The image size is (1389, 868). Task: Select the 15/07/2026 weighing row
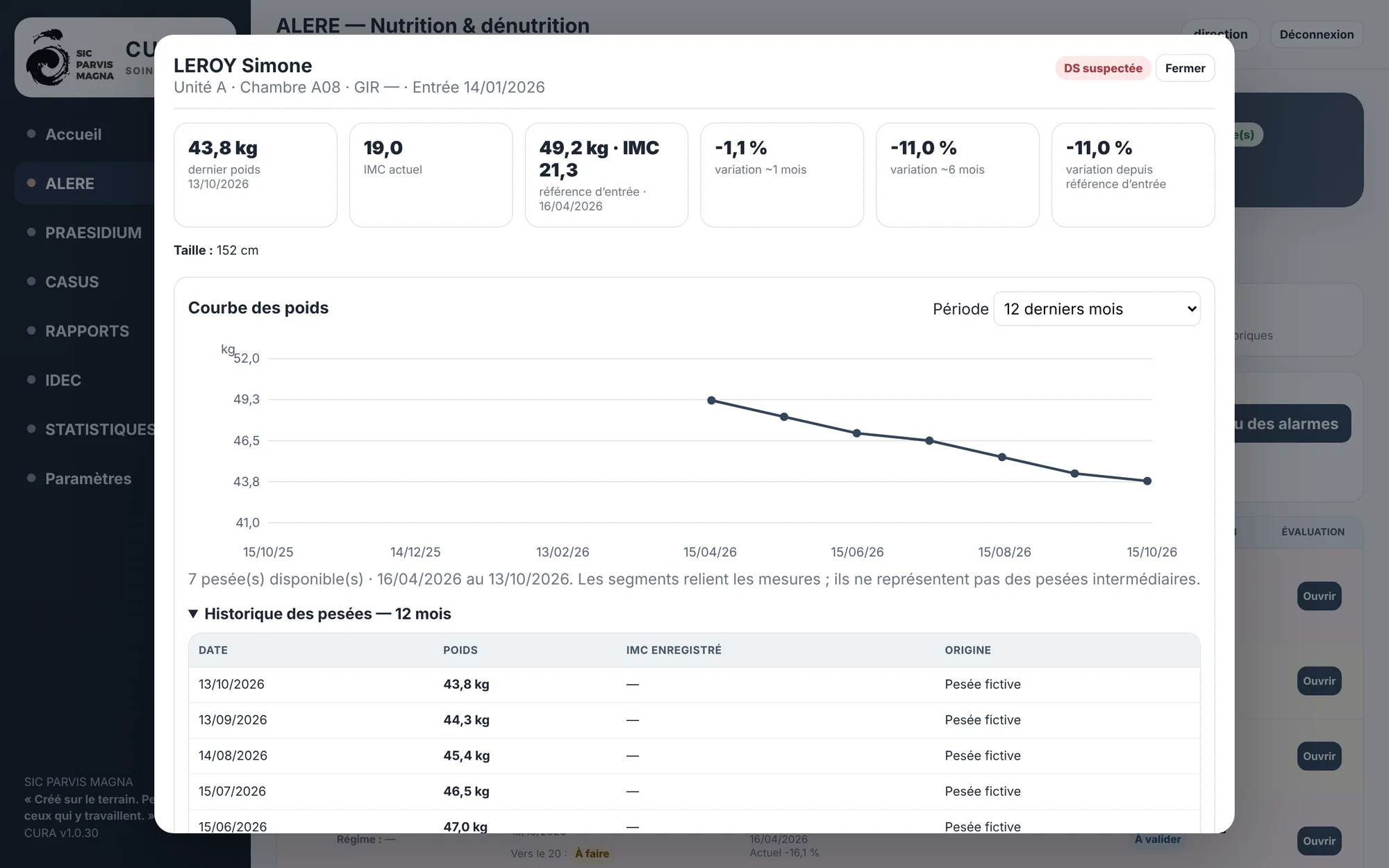pyautogui.click(x=694, y=792)
